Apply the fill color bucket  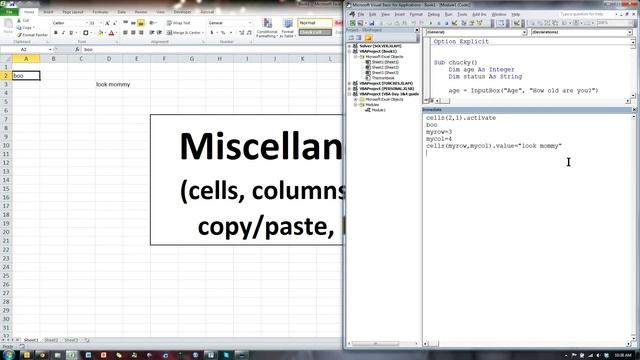100,33
